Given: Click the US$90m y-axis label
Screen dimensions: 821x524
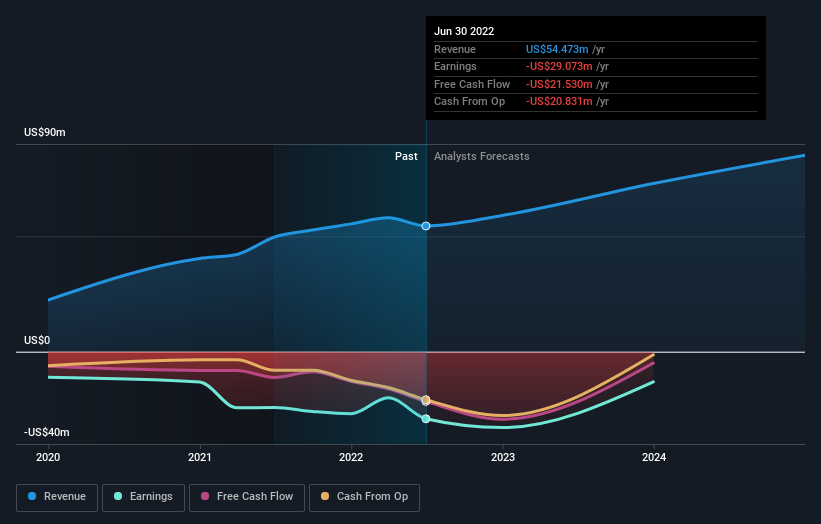Looking at the screenshot, I should coord(45,132).
